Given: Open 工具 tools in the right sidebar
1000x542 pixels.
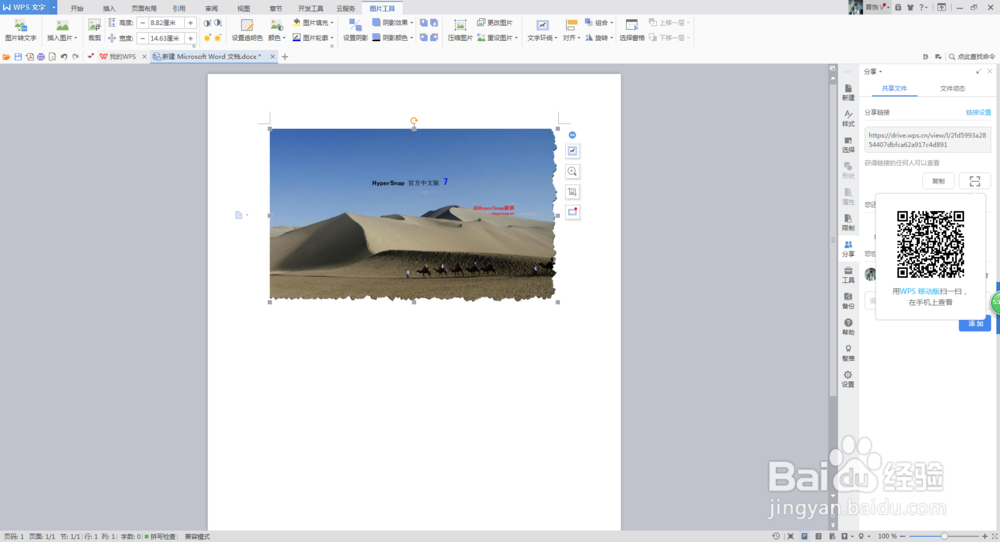Looking at the screenshot, I should 848,275.
